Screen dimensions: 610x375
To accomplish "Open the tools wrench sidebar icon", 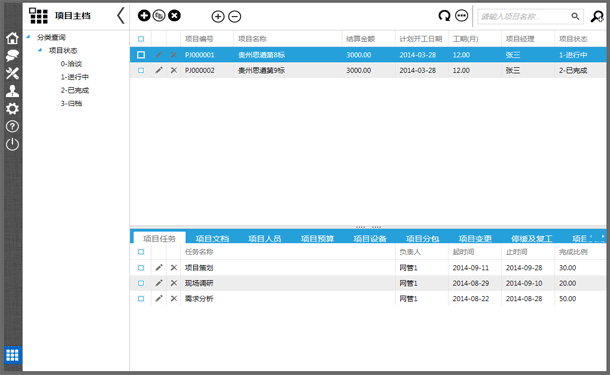I will [x=12, y=73].
